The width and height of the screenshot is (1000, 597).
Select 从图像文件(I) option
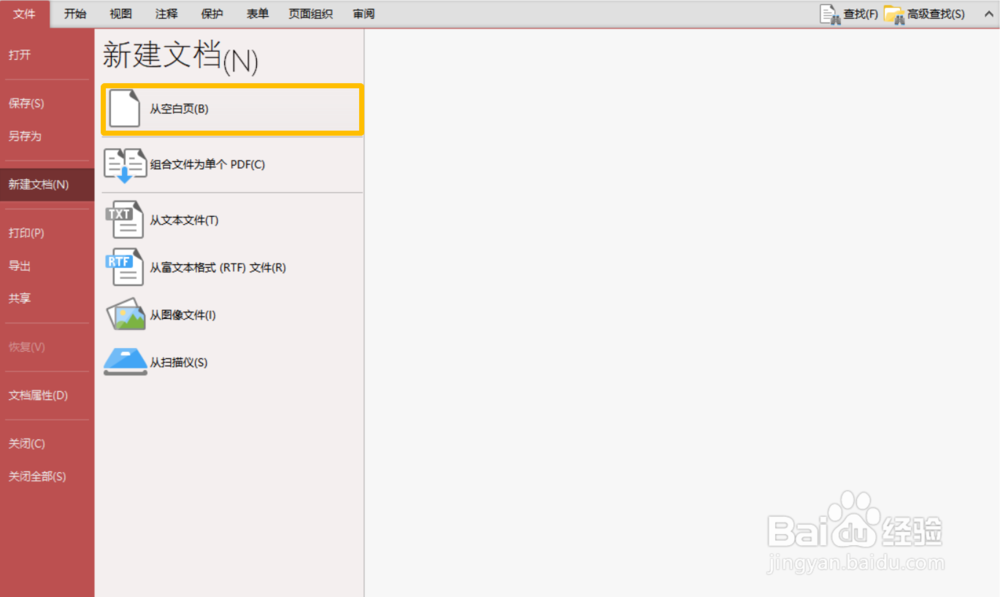(232, 314)
